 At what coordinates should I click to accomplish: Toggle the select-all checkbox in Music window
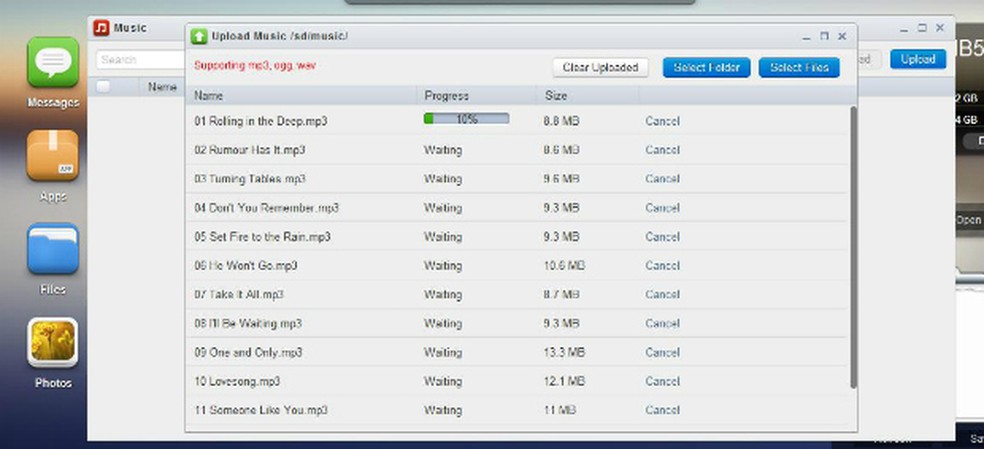pyautogui.click(x=103, y=87)
